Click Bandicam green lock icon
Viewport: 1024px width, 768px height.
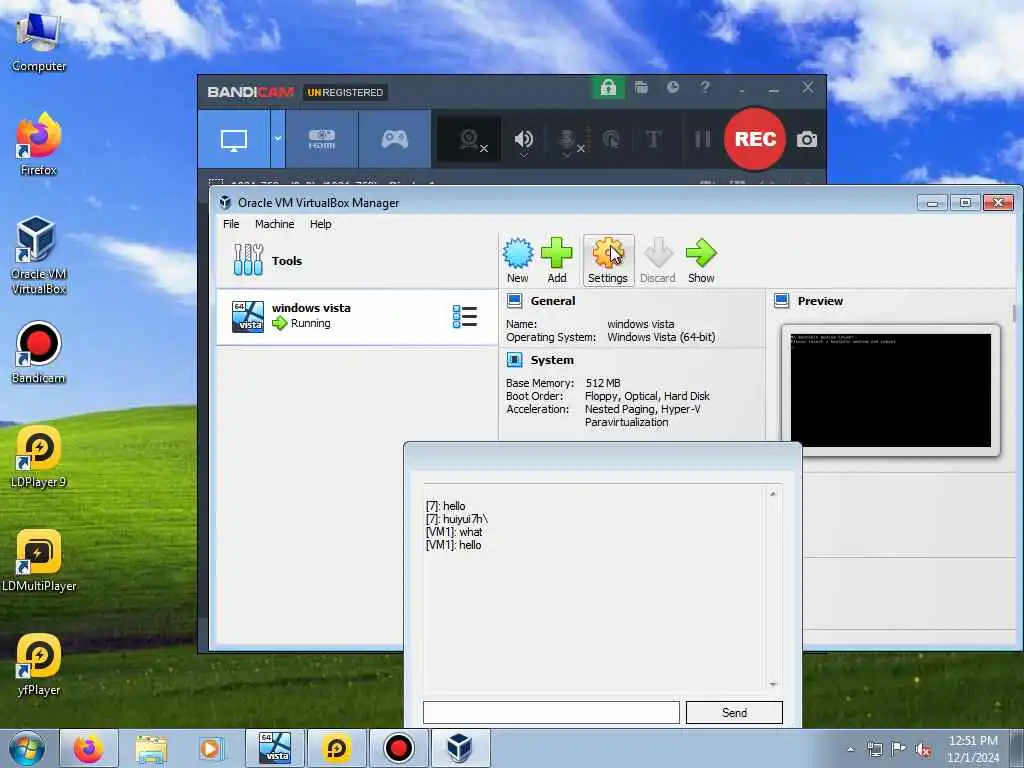(608, 88)
